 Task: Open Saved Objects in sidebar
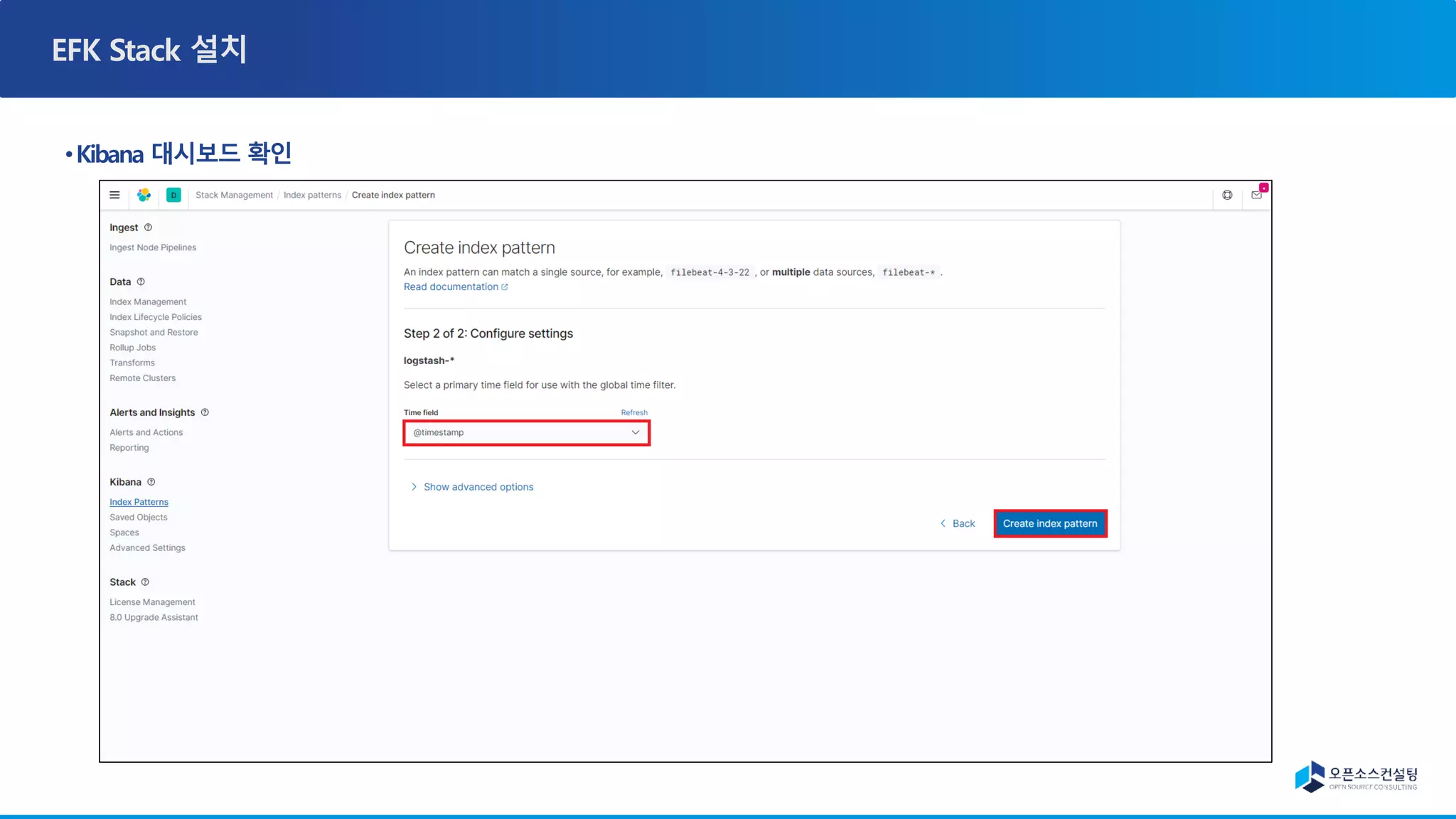coord(138,518)
